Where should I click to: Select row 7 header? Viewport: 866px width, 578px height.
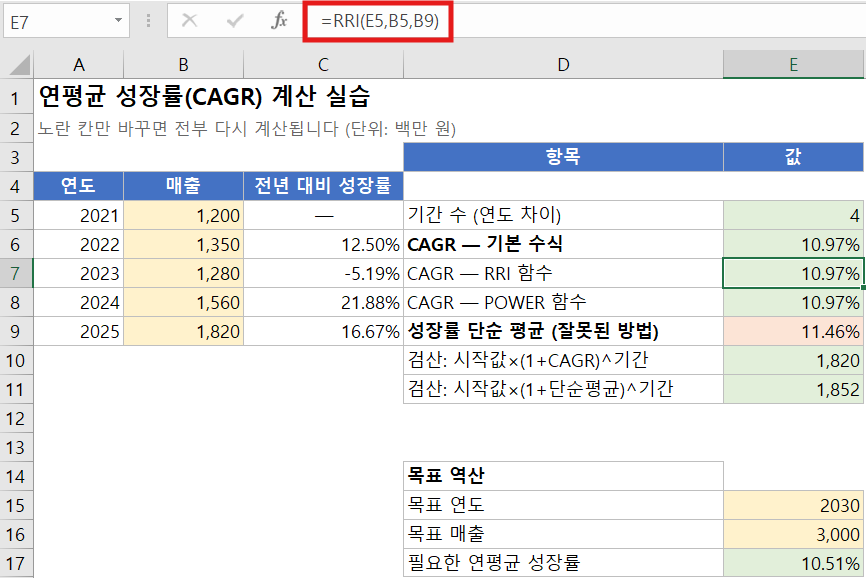16,273
